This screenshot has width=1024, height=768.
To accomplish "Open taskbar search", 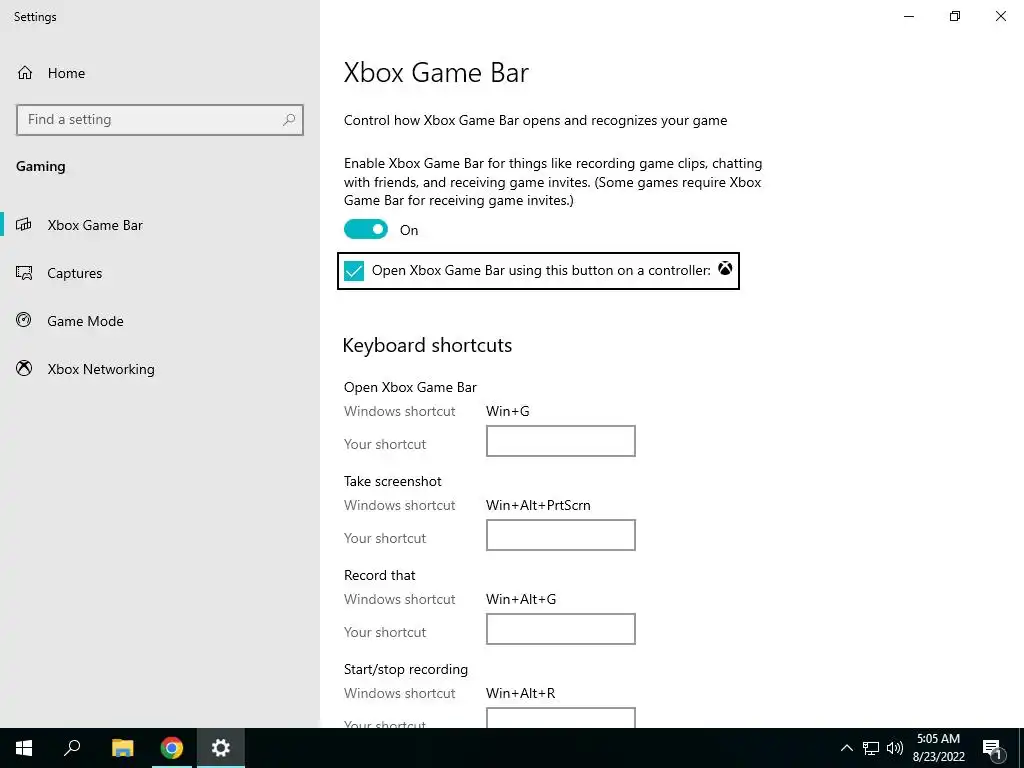I will click(72, 748).
